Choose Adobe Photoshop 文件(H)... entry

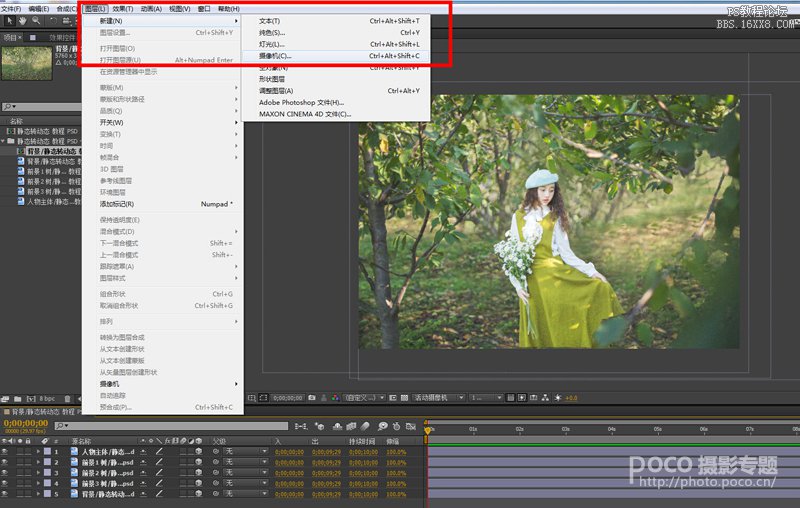click(336, 103)
